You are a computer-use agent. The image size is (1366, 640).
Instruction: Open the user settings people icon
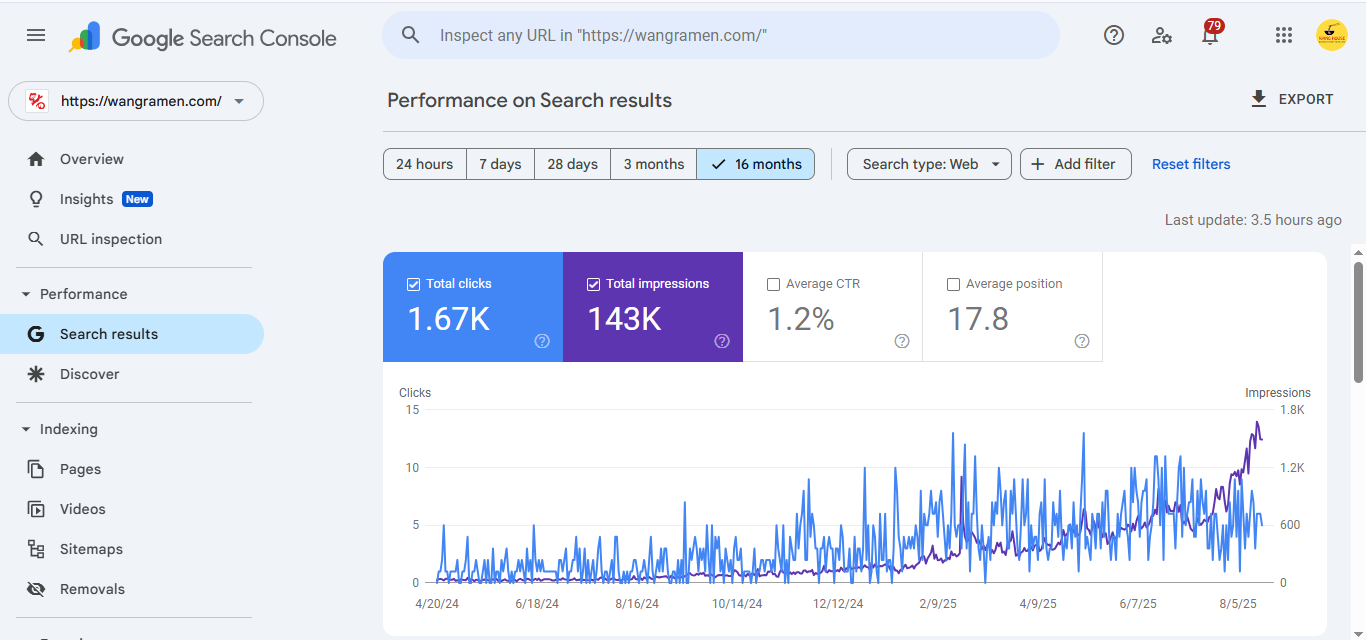pos(1162,35)
